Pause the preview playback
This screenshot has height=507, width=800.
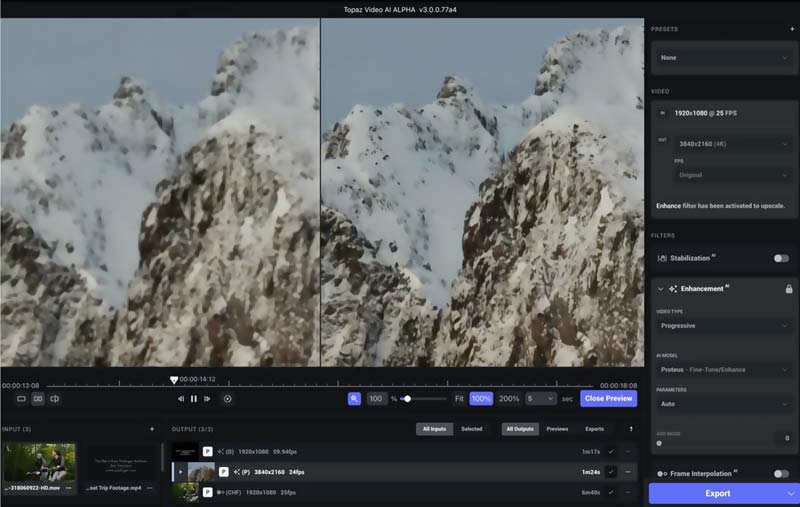pyautogui.click(x=194, y=399)
